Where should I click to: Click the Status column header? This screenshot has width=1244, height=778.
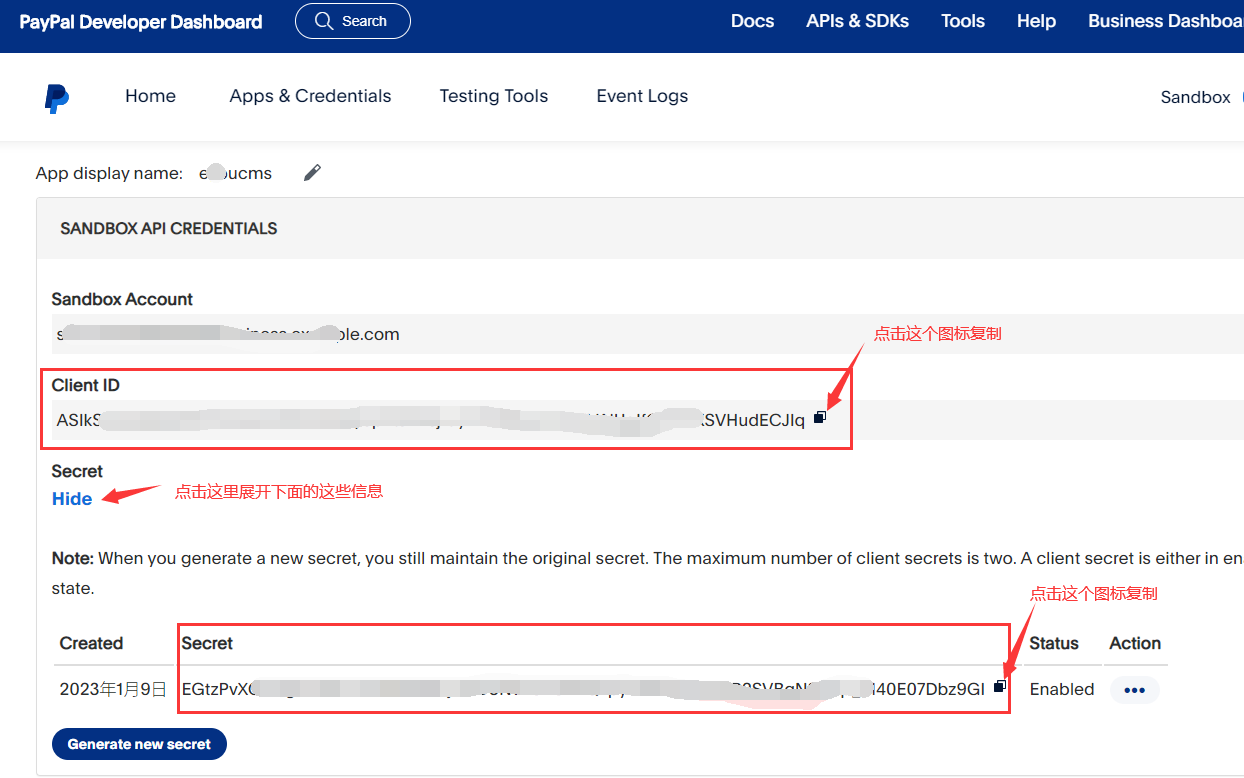pyautogui.click(x=1054, y=643)
